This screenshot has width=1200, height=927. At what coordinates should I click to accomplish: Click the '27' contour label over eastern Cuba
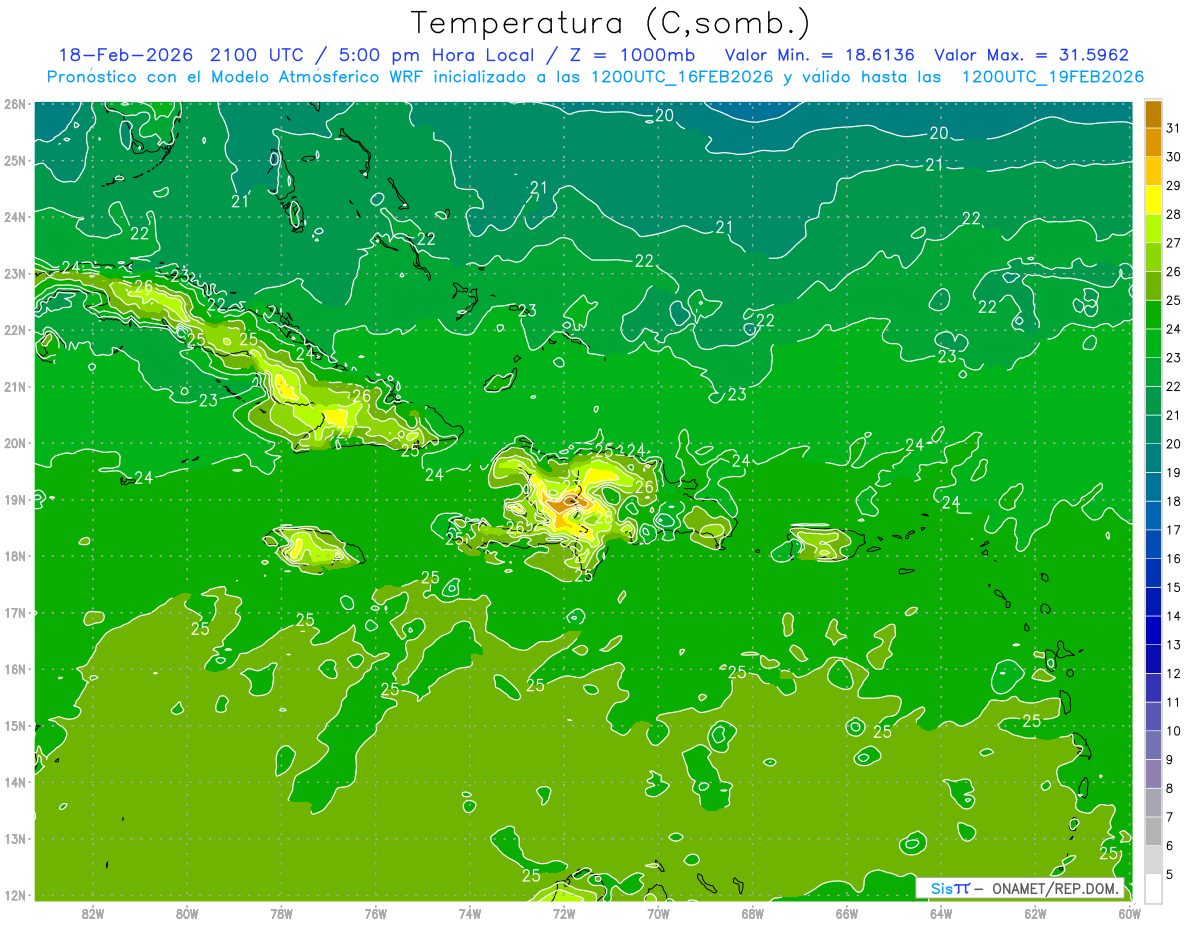344,433
